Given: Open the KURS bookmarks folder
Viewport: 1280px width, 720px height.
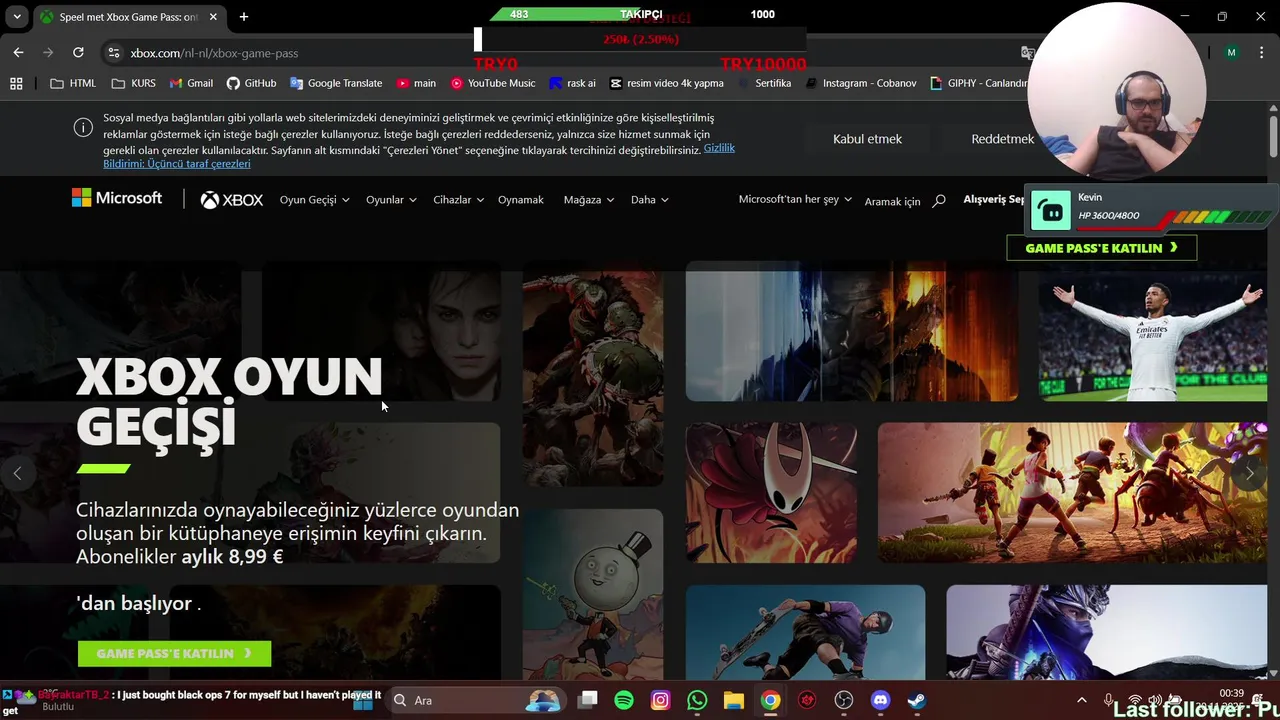Looking at the screenshot, I should 134,83.
